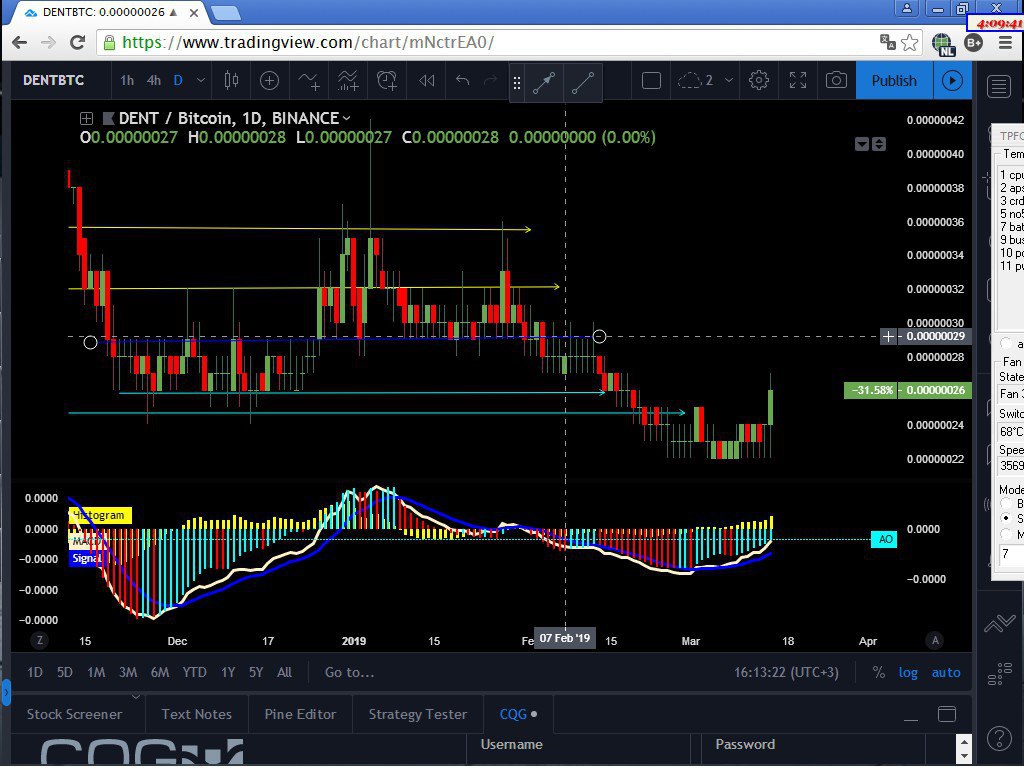Select the plain trend line tool

tap(583, 83)
